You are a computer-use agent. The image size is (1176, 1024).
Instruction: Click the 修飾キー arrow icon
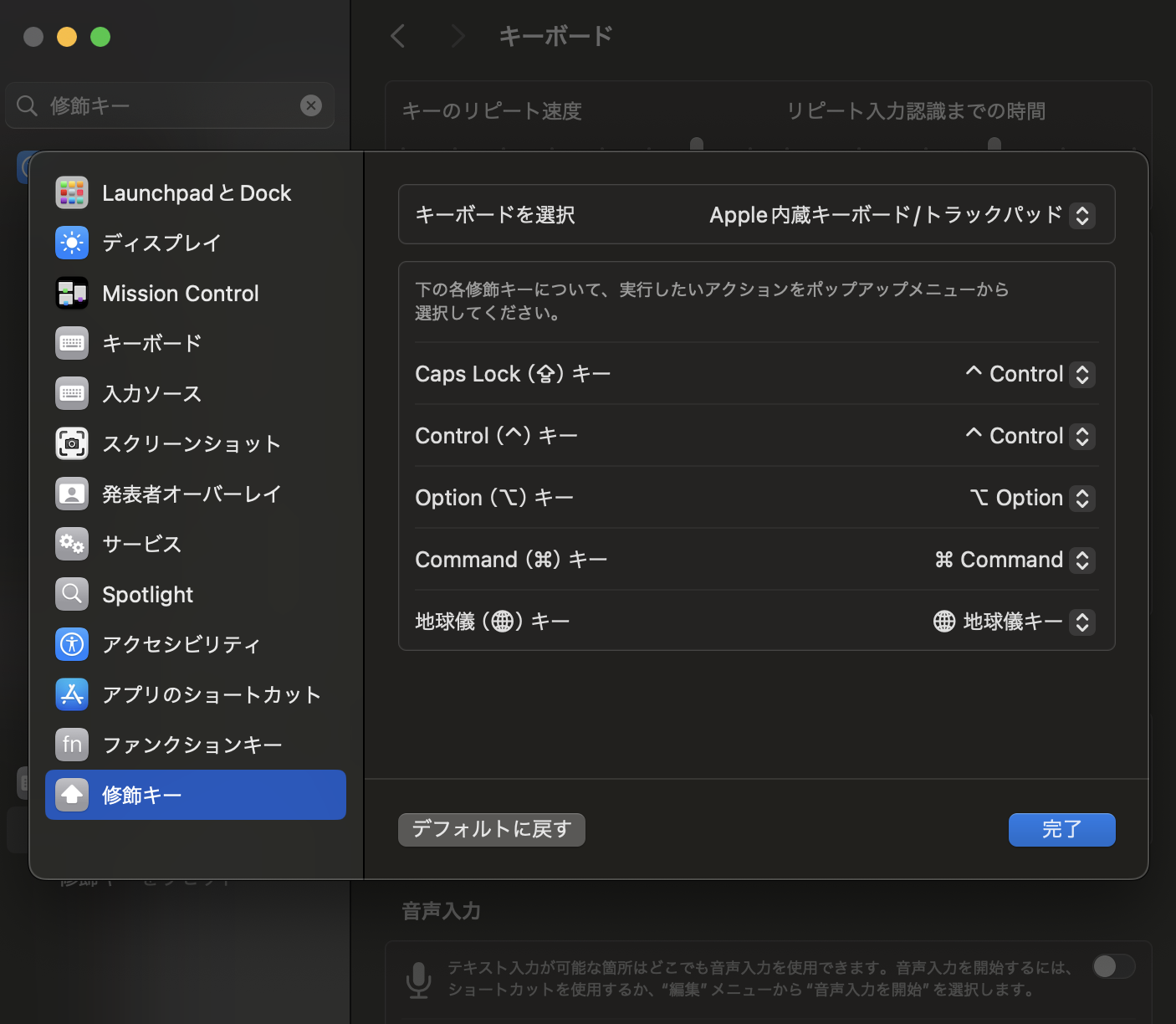[x=72, y=795]
